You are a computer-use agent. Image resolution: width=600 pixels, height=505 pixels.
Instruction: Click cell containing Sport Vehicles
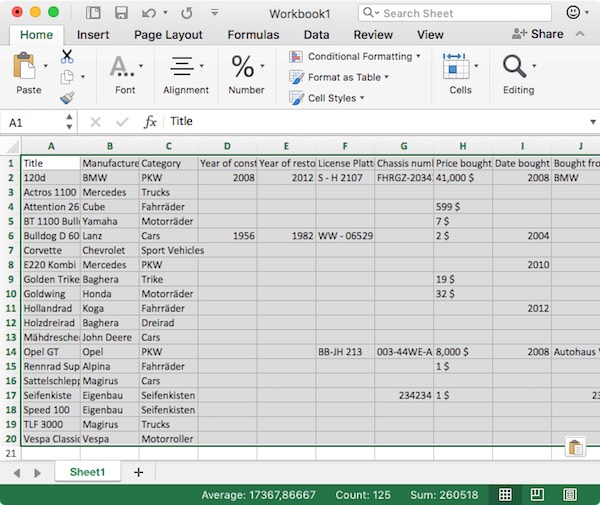[x=169, y=251]
